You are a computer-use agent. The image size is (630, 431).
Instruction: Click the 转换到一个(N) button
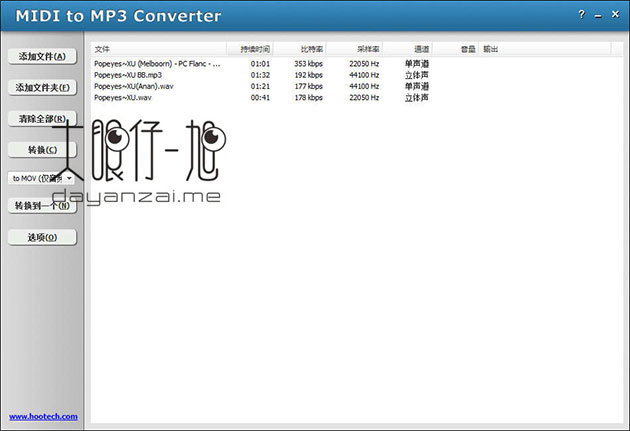point(42,206)
